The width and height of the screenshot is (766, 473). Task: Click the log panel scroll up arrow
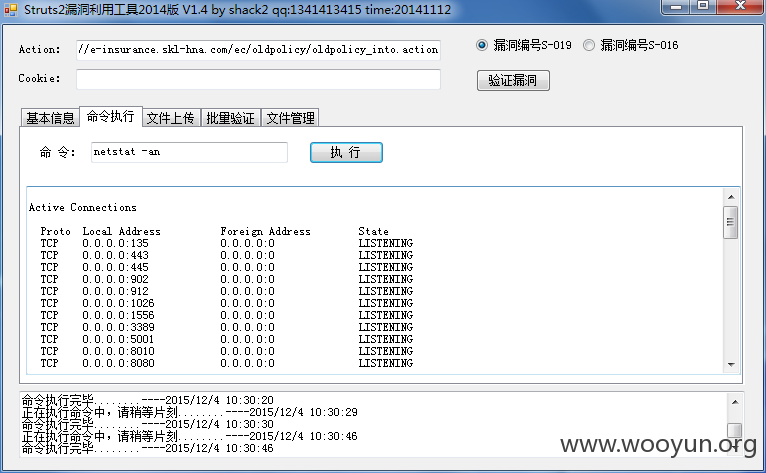pyautogui.click(x=735, y=402)
